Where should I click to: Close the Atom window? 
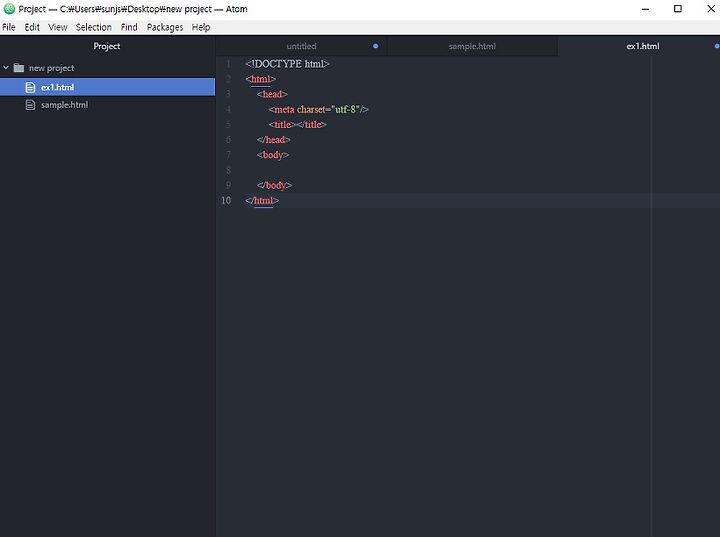[711, 9]
